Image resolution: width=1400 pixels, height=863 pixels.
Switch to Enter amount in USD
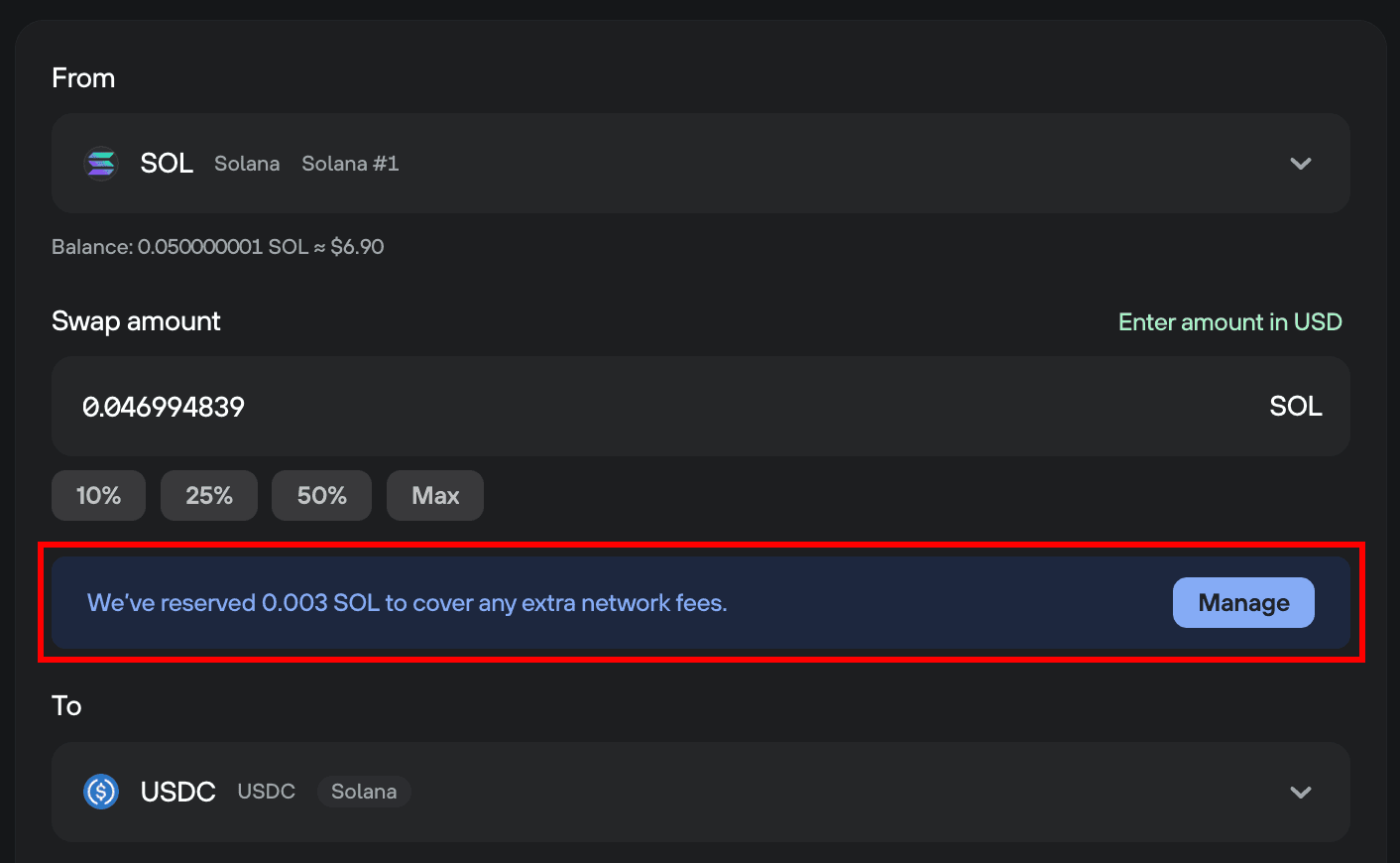pos(1229,322)
